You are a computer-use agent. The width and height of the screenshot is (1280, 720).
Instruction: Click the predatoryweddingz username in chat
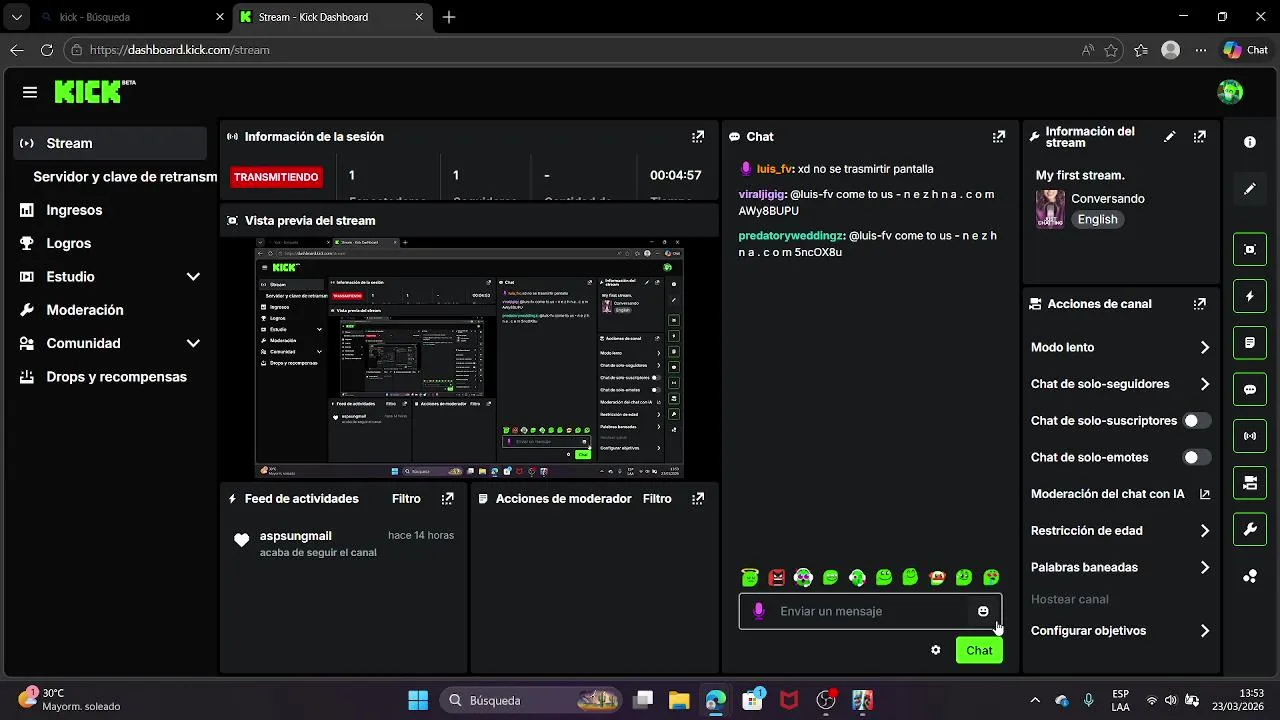tap(791, 236)
